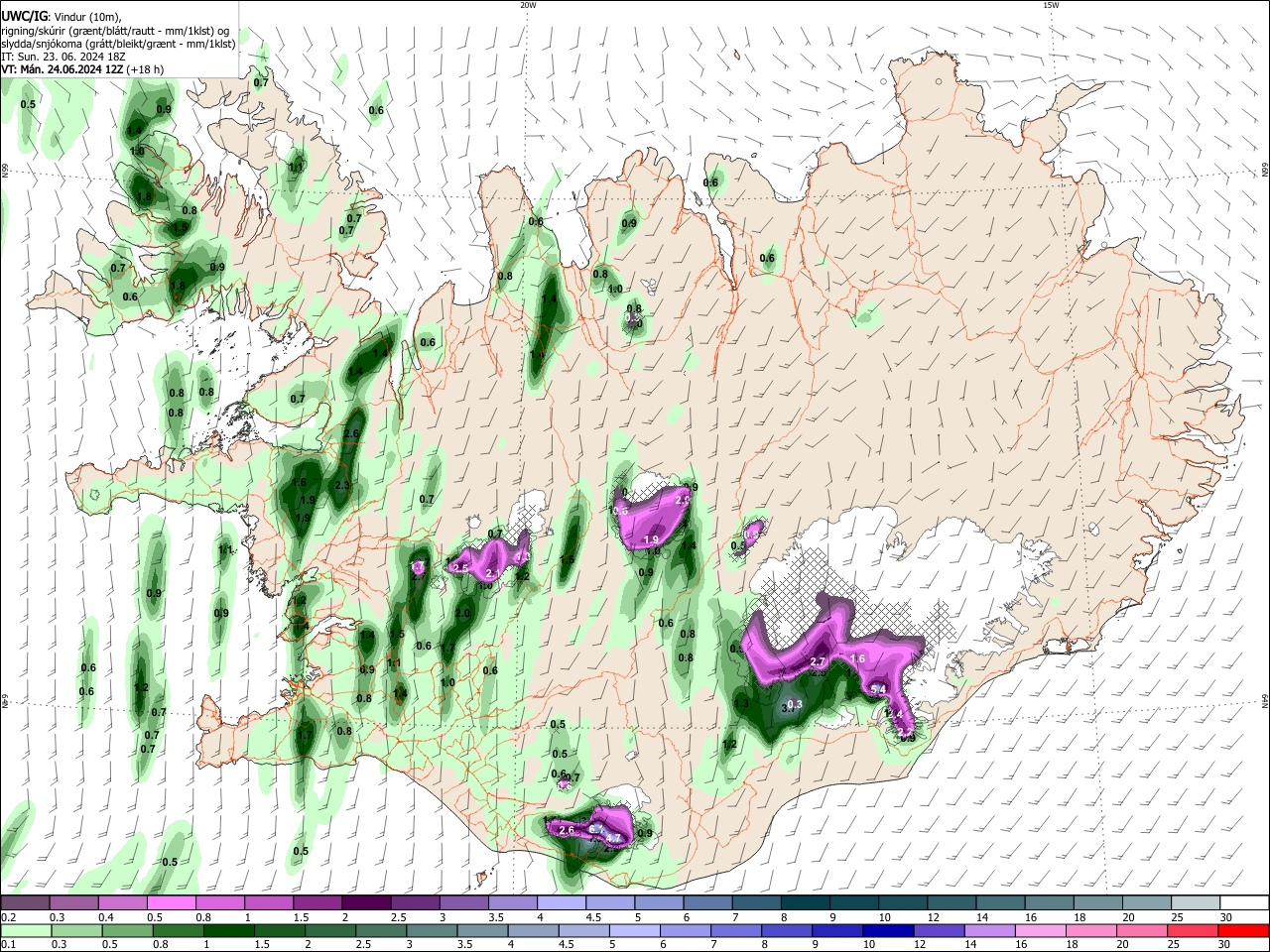Select upper-scale light grey swatch between 25 and 30
Screen dimensions: 1270x952
[x=1197, y=902]
